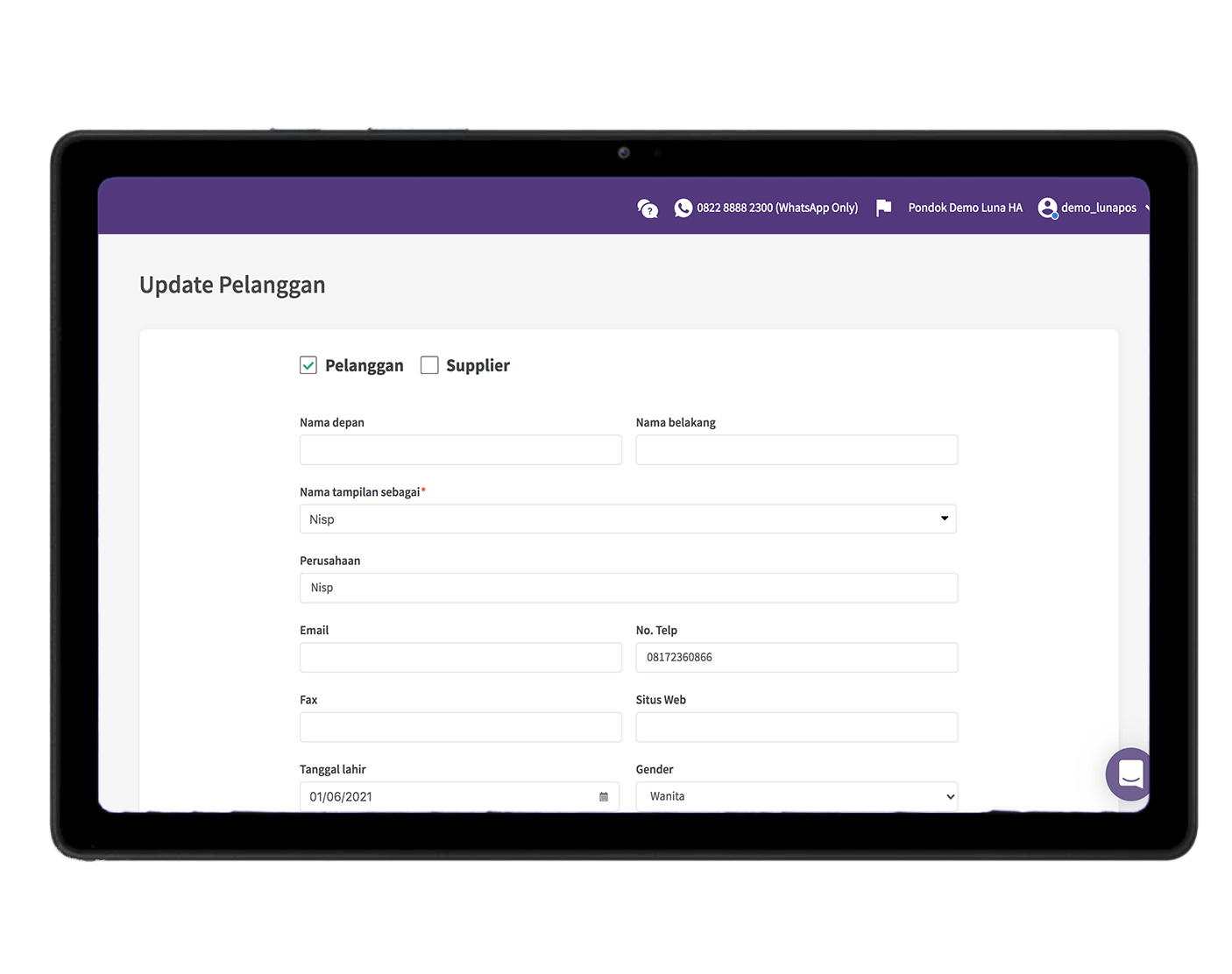Click the Perusahaan field containing Nisp
The width and height of the screenshot is (1232, 974).
[628, 589]
